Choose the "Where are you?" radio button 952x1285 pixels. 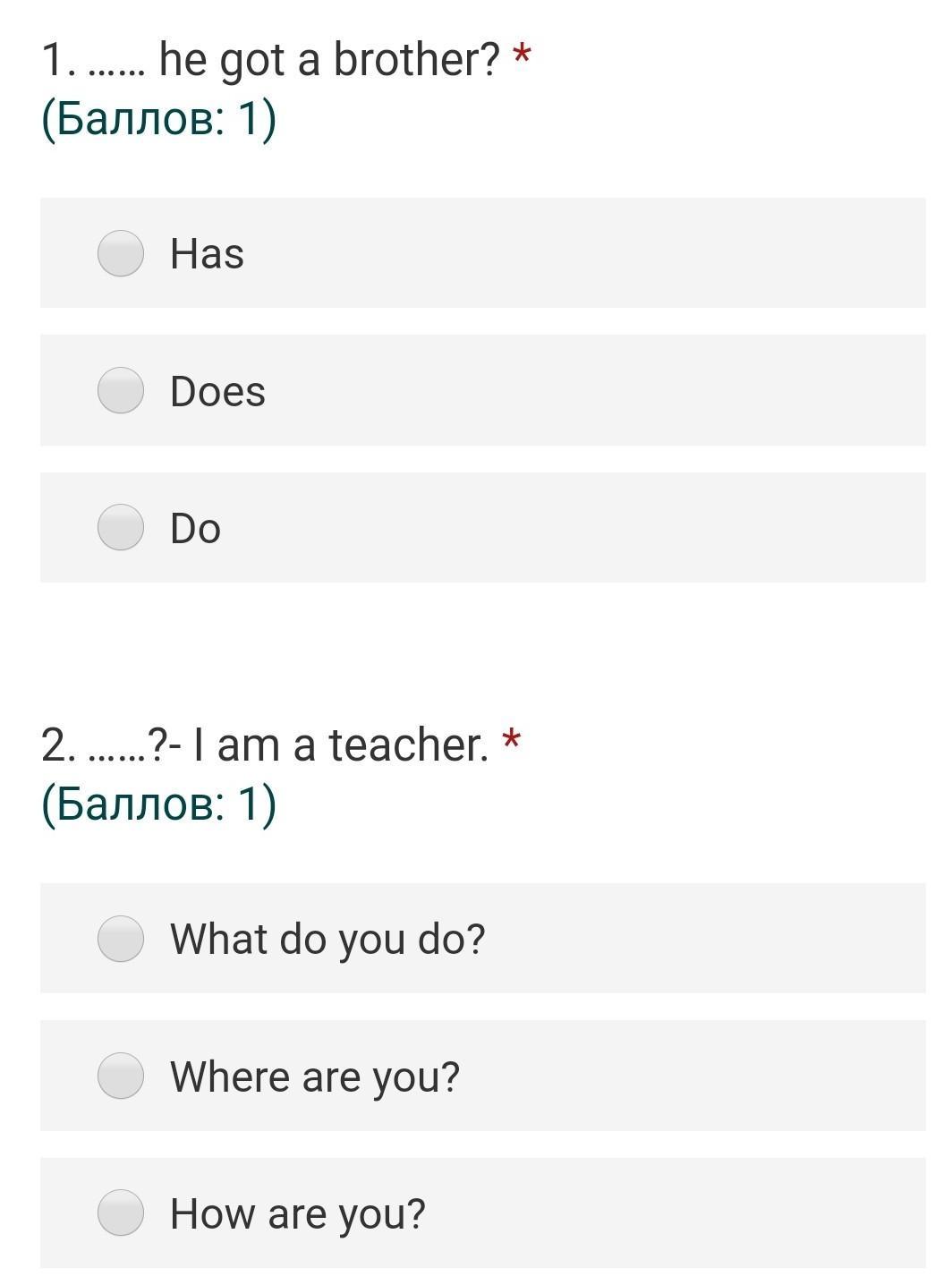point(121,1076)
